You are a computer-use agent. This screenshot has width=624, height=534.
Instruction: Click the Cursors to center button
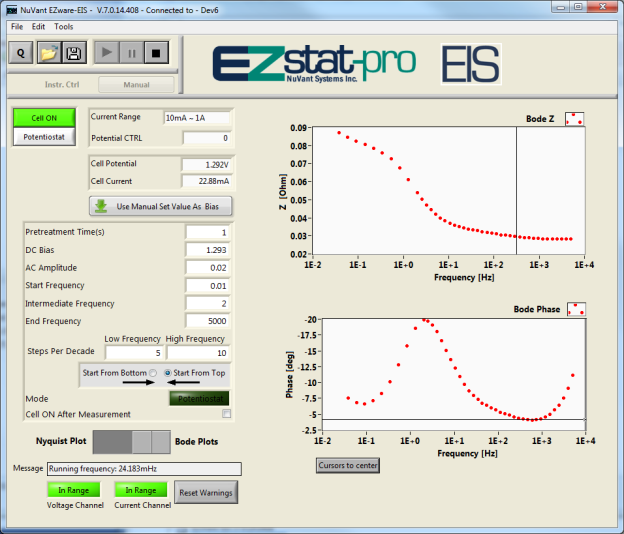pos(348,465)
